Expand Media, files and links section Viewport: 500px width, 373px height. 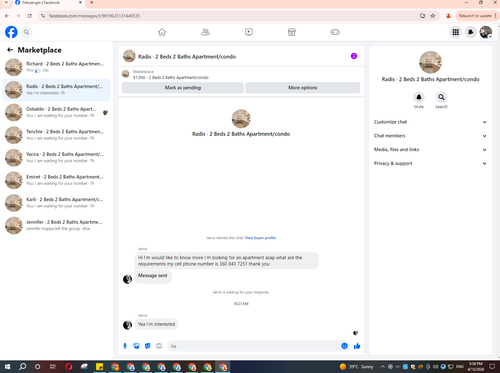pyautogui.click(x=430, y=150)
